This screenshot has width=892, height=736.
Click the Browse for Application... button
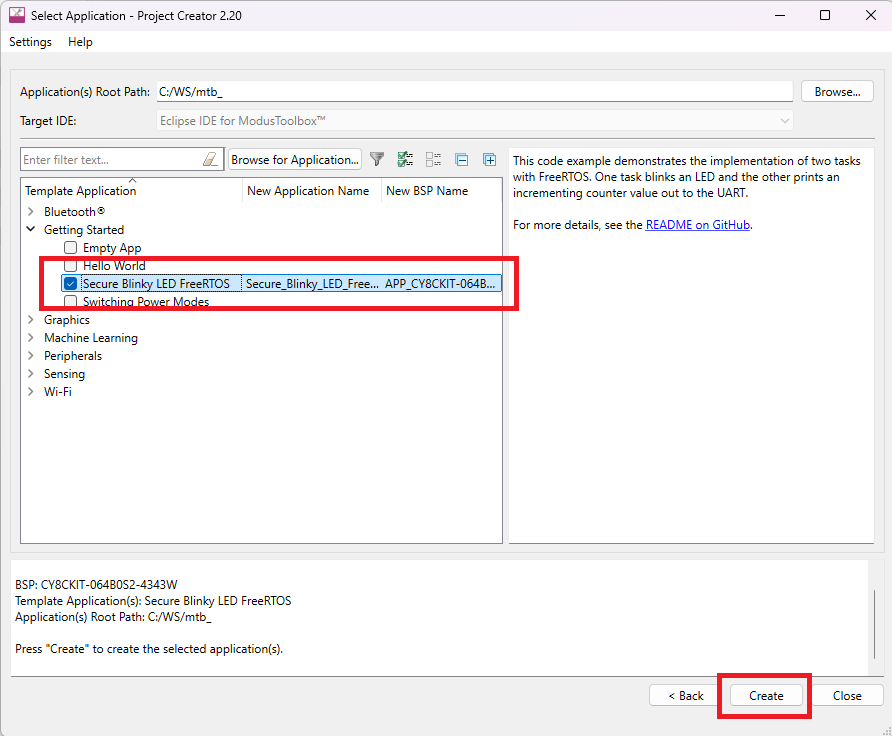pyautogui.click(x=295, y=160)
